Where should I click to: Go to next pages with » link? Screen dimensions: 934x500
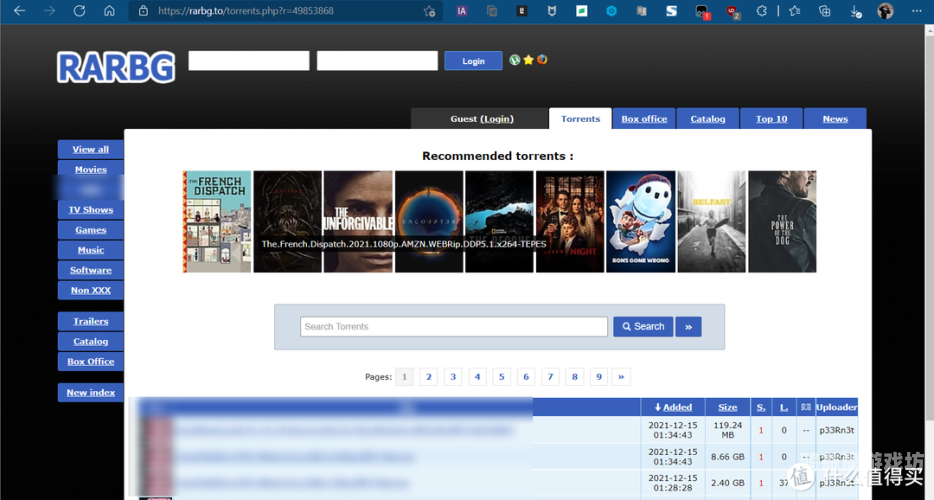[621, 377]
